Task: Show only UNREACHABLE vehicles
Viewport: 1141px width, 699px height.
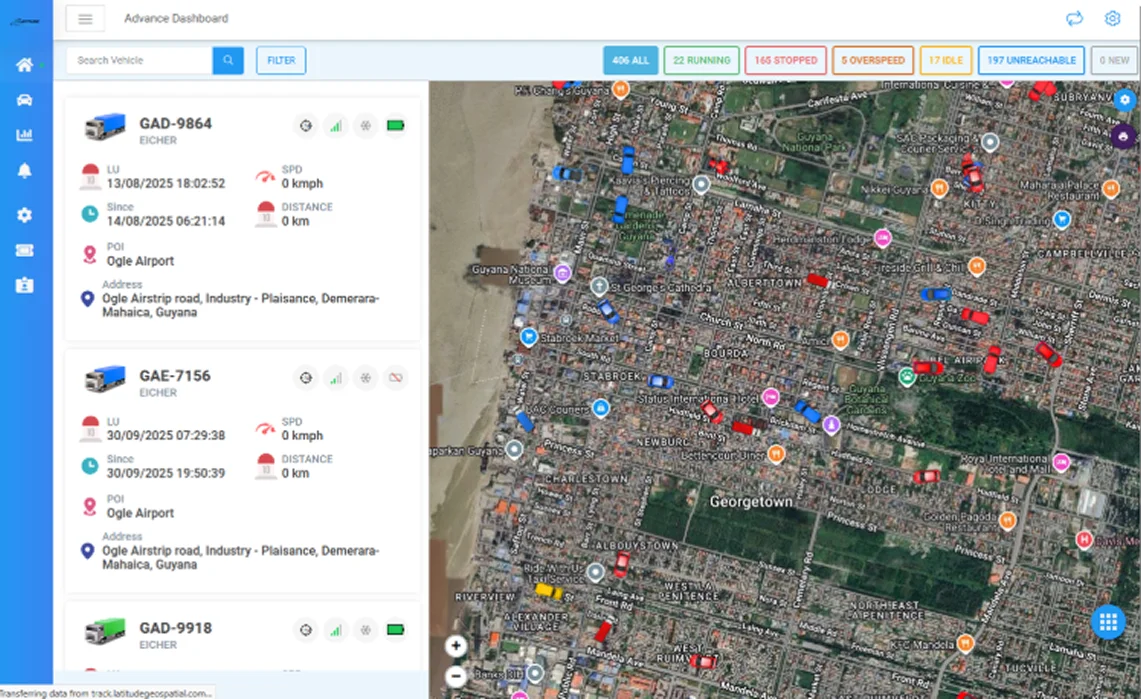Action: [x=1031, y=60]
